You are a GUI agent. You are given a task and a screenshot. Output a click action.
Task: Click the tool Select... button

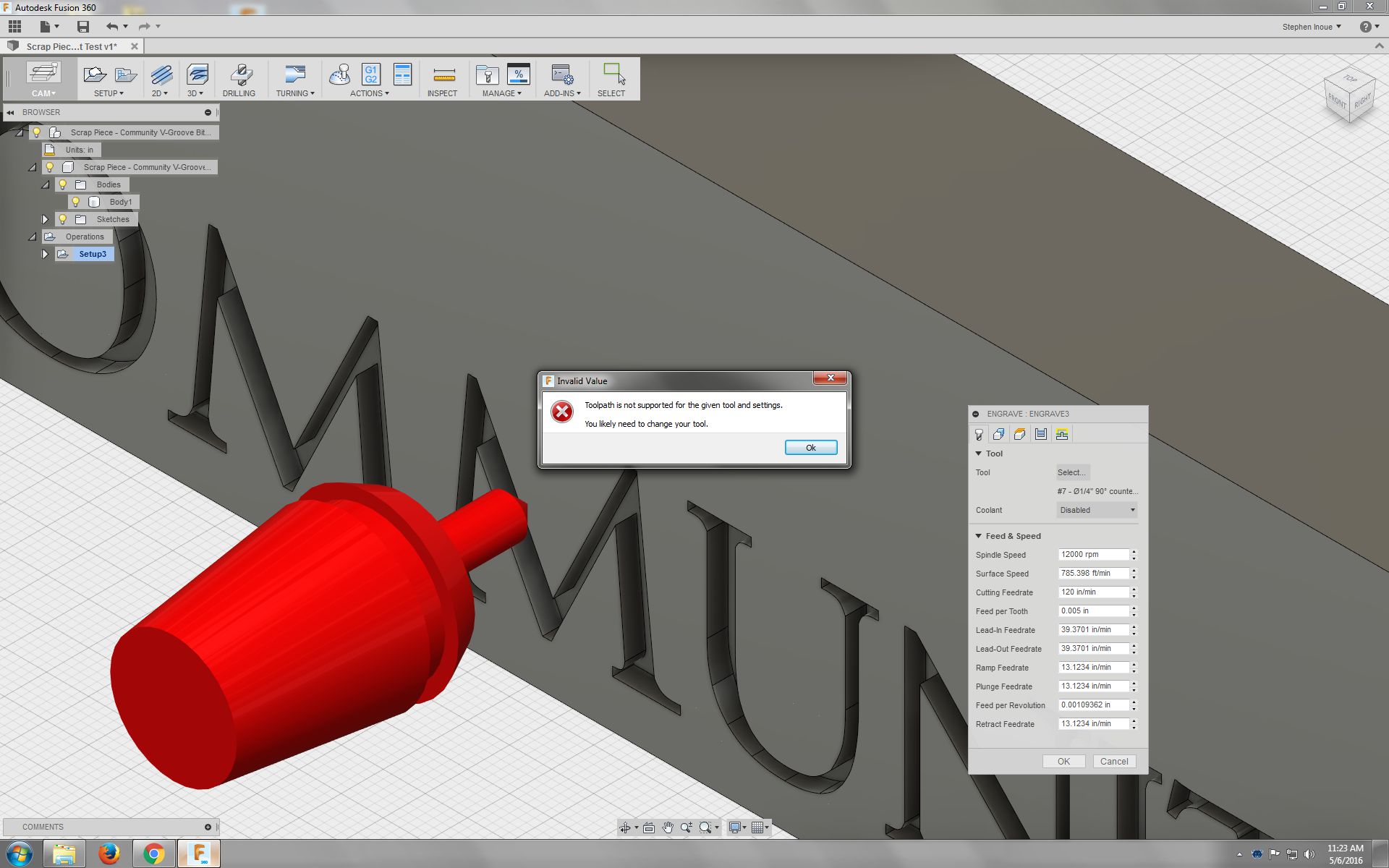(x=1071, y=472)
